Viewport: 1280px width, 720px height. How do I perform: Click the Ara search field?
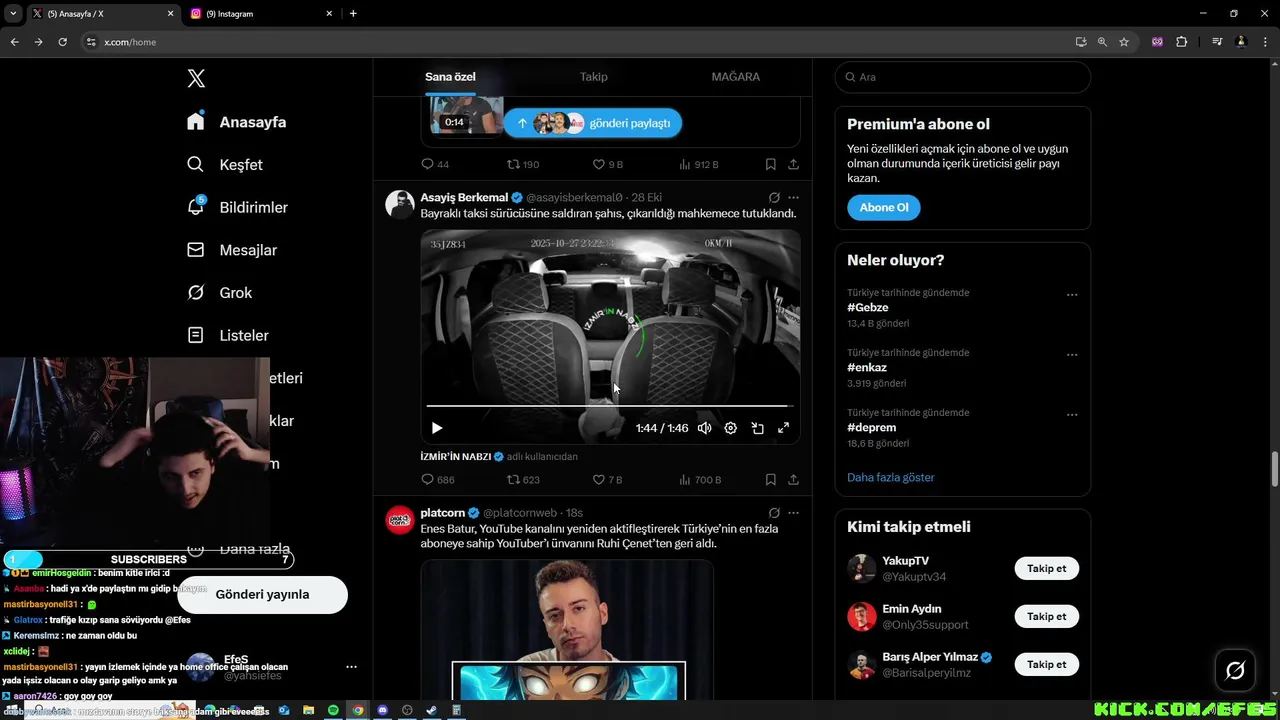(x=962, y=77)
